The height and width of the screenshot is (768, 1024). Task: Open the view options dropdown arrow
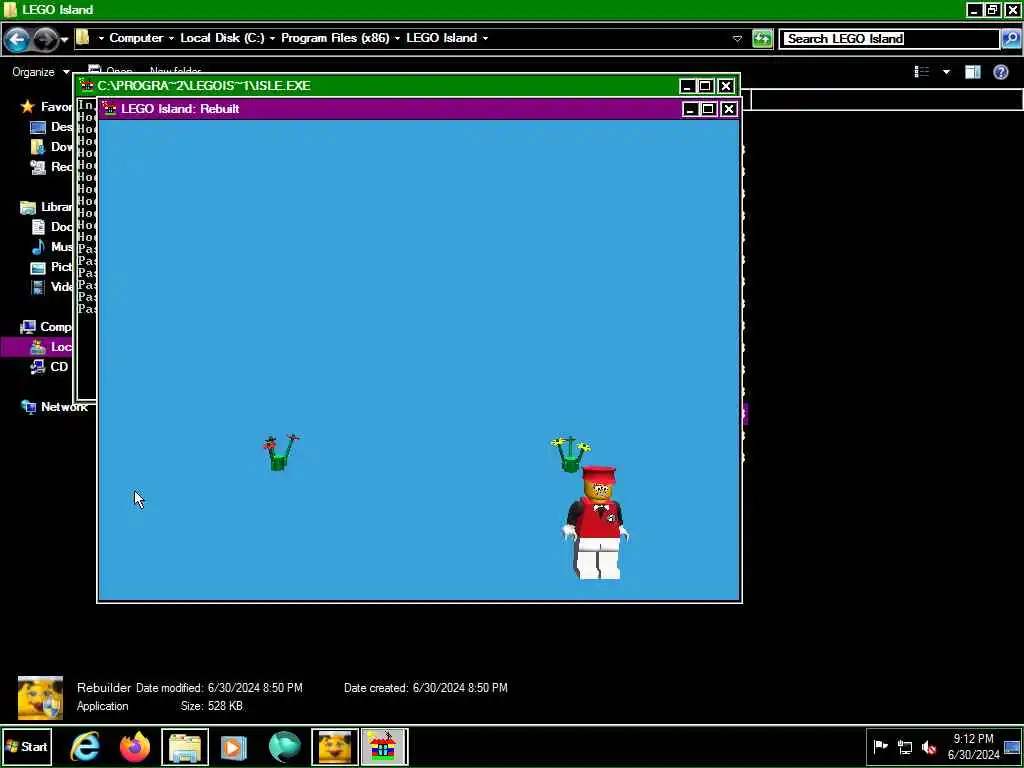[946, 72]
